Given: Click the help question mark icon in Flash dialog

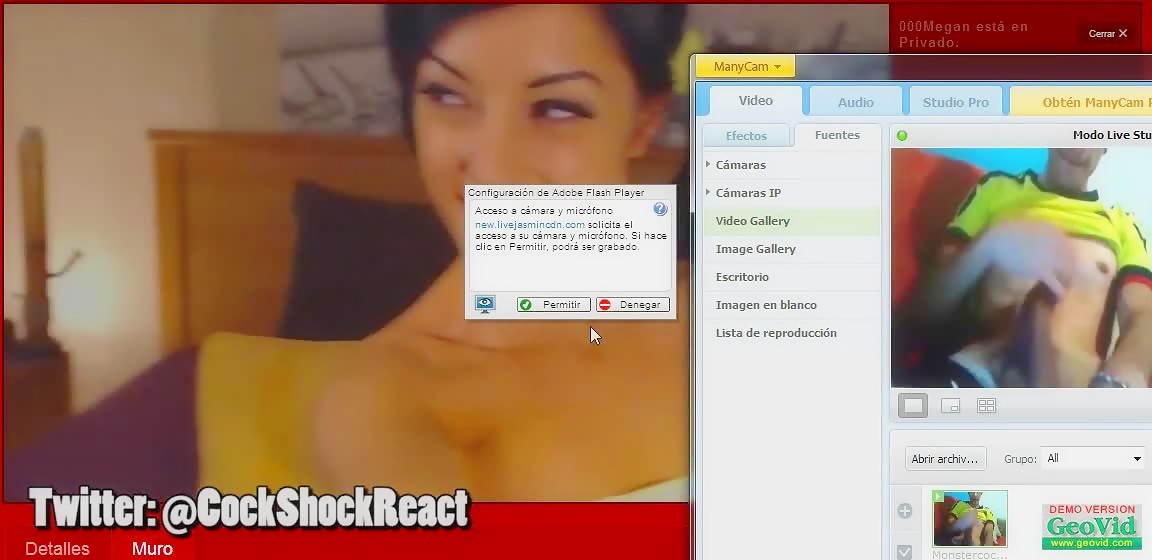Looking at the screenshot, I should coord(660,209).
